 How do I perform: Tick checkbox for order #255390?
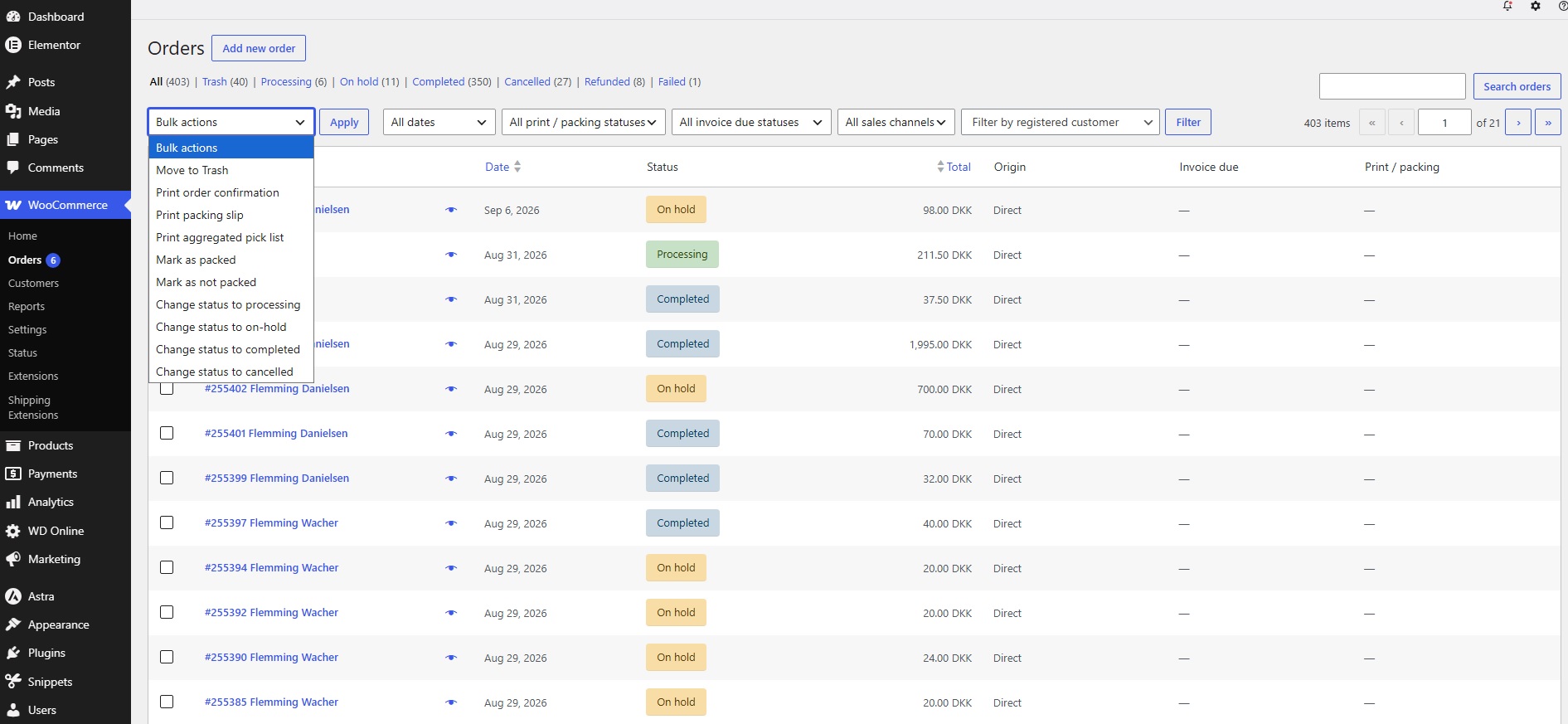pos(167,657)
